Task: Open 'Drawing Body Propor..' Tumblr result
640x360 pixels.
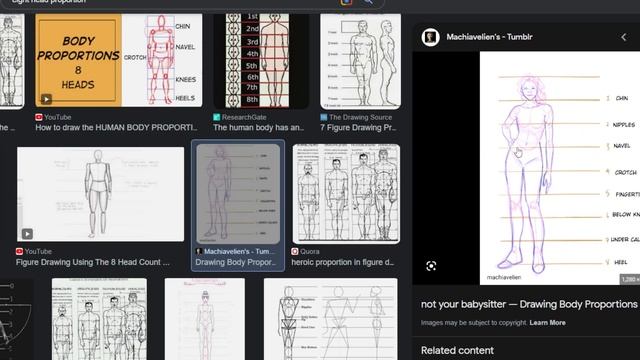Action: click(236, 262)
